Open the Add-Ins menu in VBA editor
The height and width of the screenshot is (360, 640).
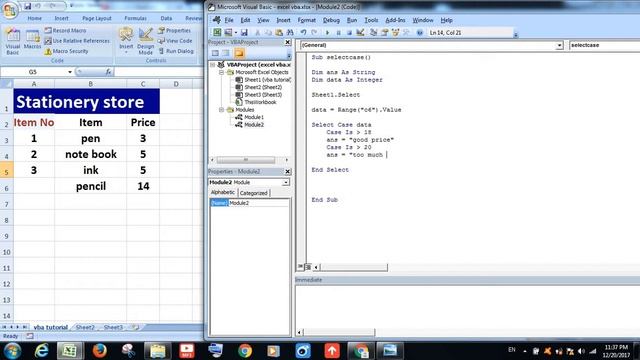point(395,20)
